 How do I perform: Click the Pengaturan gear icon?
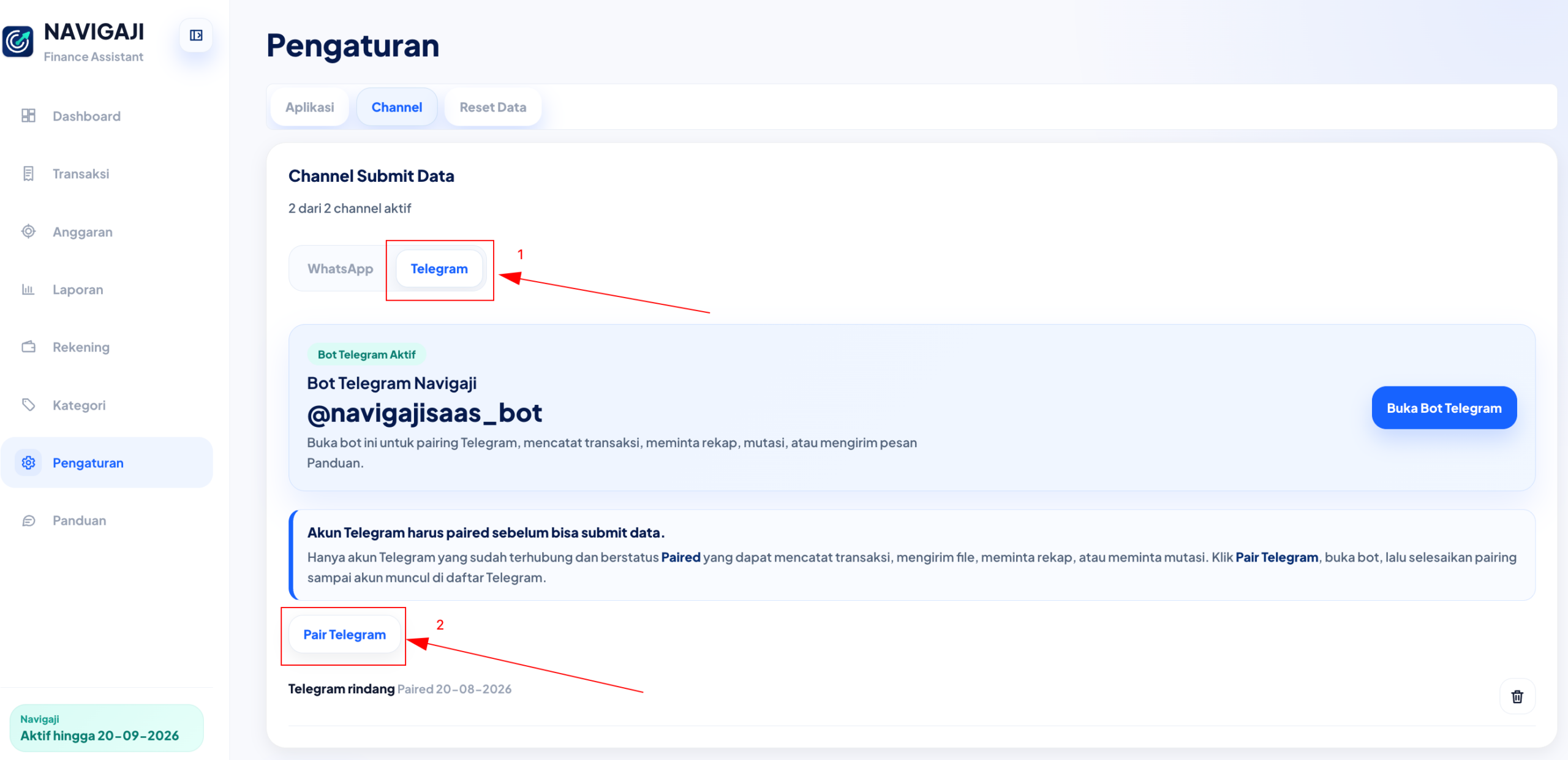pos(28,462)
